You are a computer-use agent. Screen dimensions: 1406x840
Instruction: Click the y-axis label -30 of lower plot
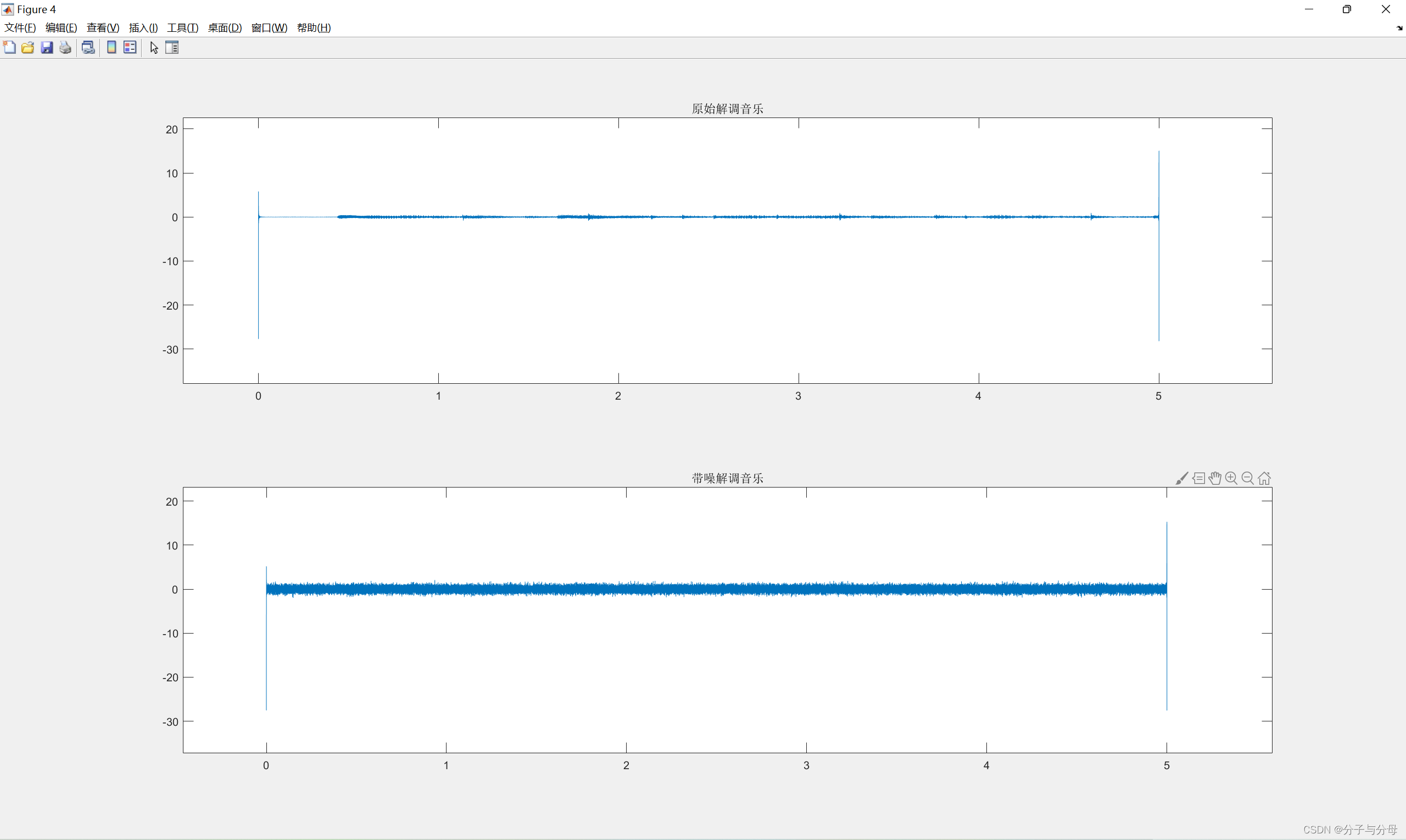click(x=170, y=722)
